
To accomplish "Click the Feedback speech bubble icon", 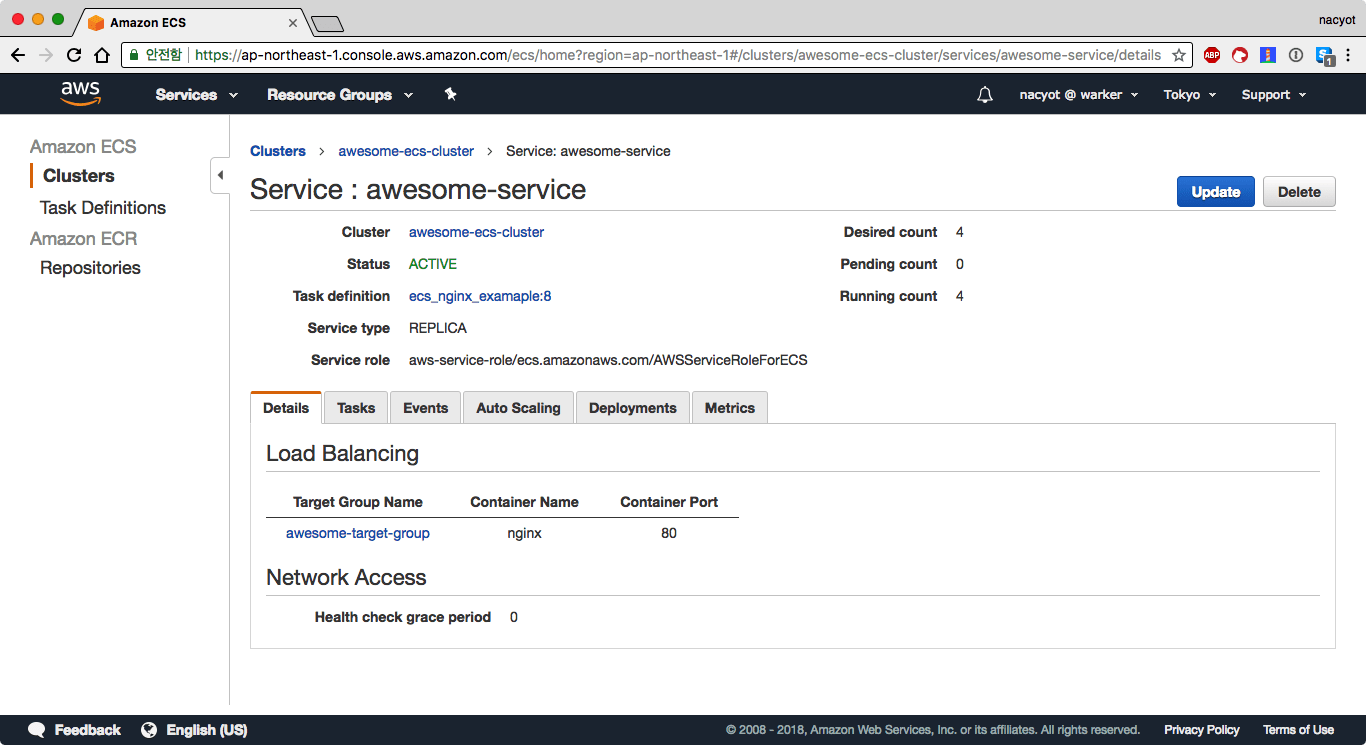I will tap(37, 730).
